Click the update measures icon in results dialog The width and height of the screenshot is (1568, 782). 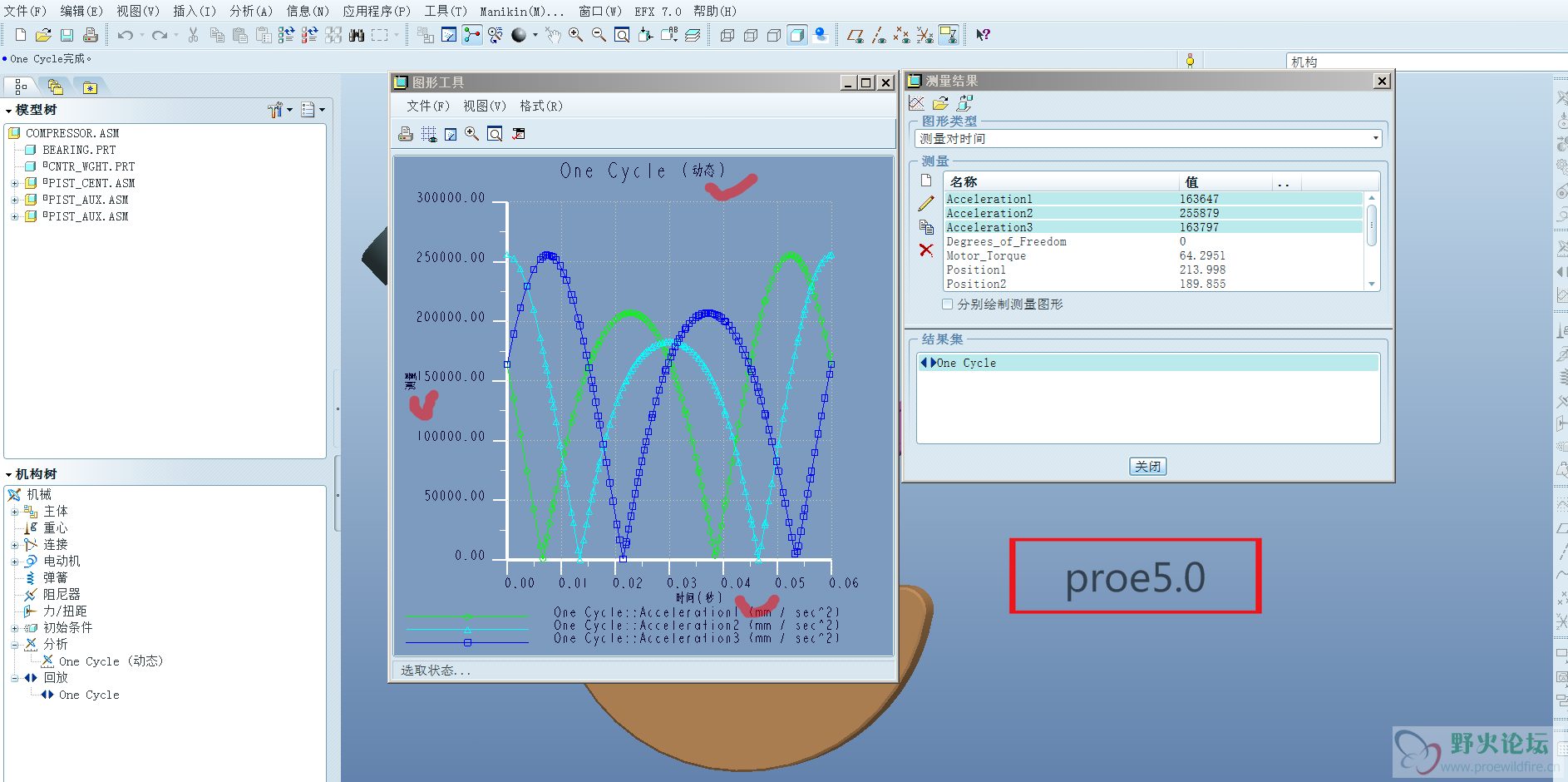[964, 103]
